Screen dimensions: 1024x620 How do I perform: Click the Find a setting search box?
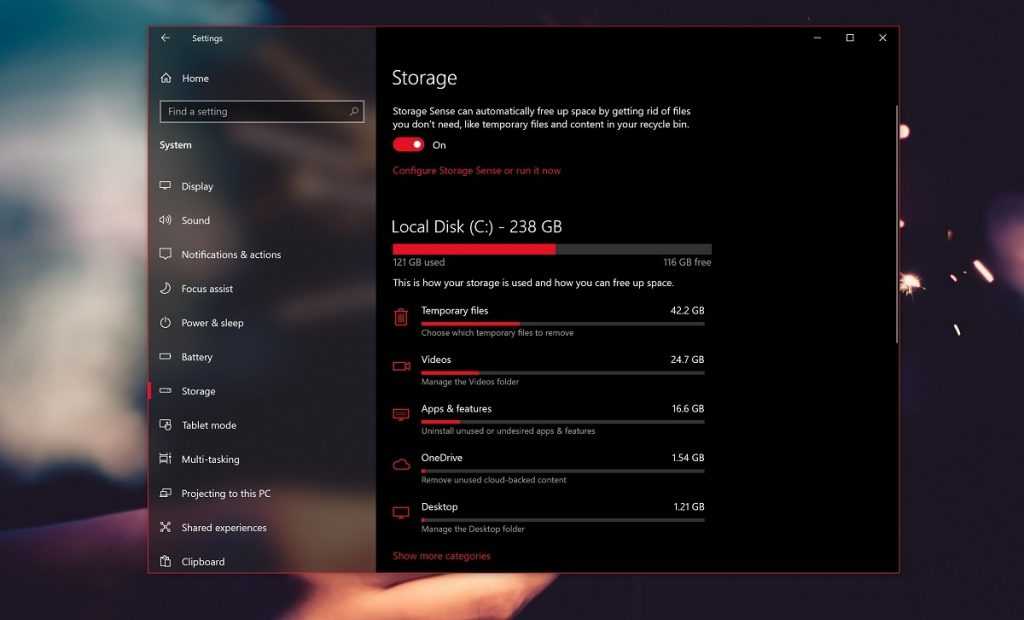[x=255, y=112]
